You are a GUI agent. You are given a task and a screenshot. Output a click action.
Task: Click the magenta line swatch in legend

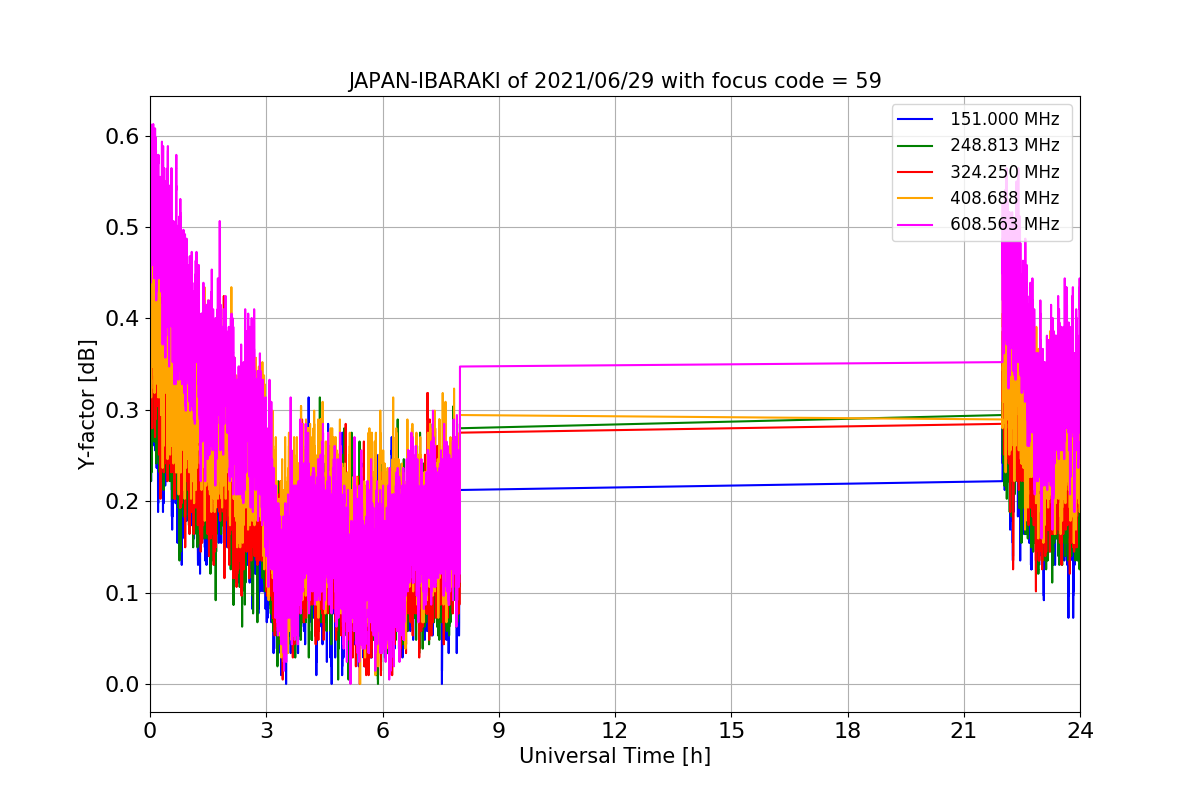(x=915, y=225)
